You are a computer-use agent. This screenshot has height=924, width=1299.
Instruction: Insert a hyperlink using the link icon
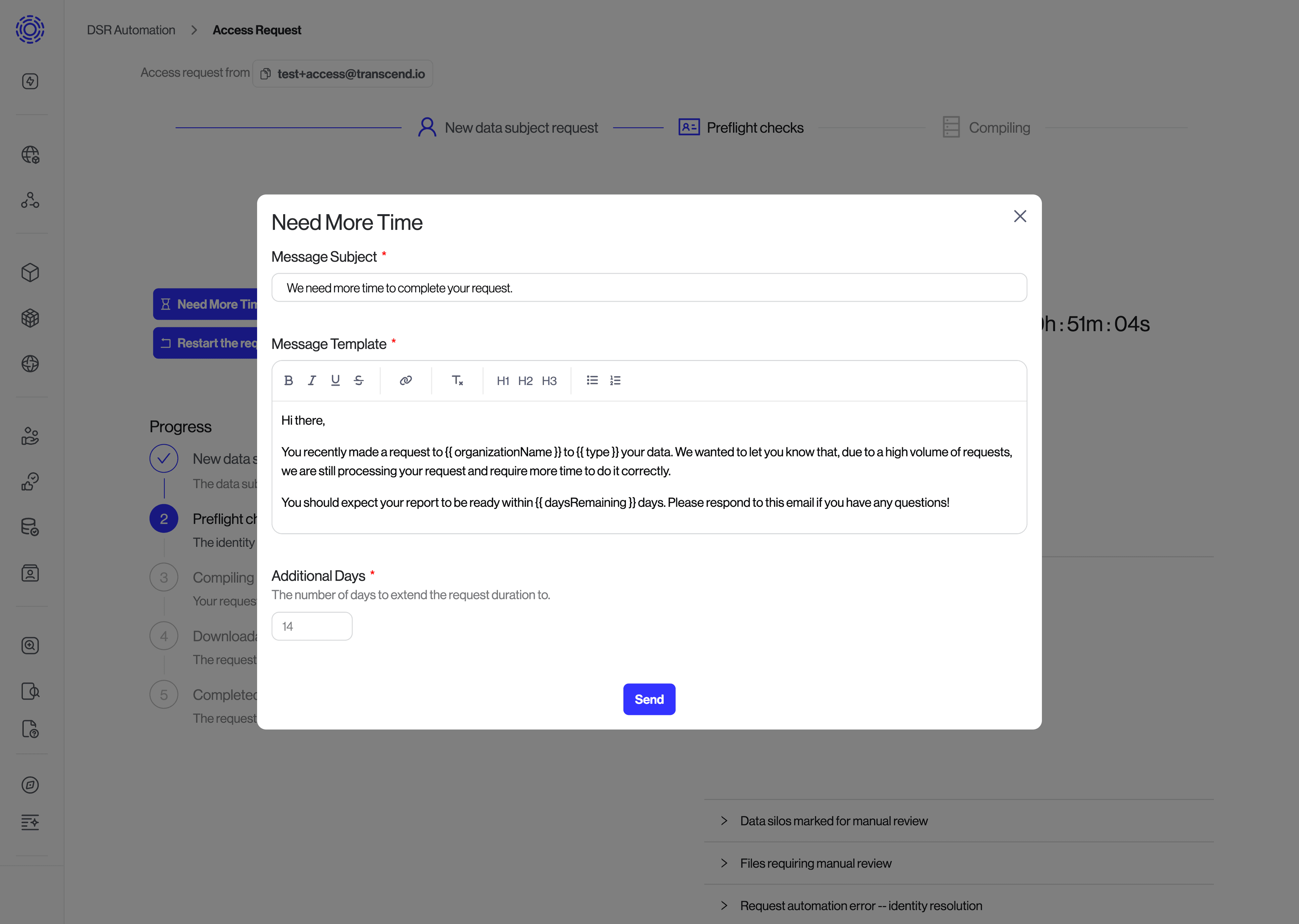pos(406,380)
